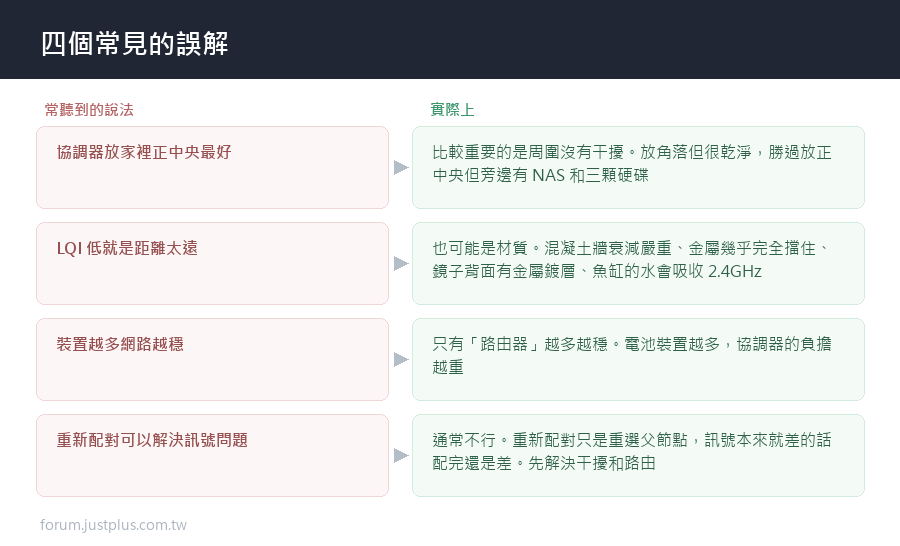This screenshot has width=900, height=546.
Task: Click the text 越重 in the third answer
Action: 448,367
